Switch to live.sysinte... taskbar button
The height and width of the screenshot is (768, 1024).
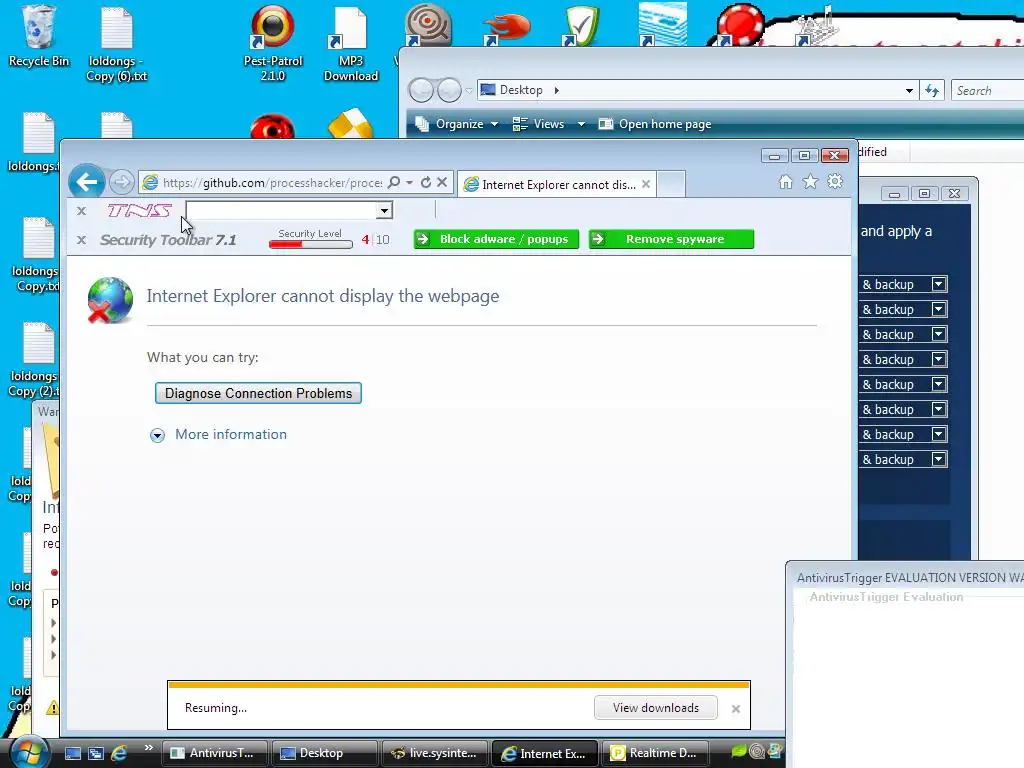point(435,753)
